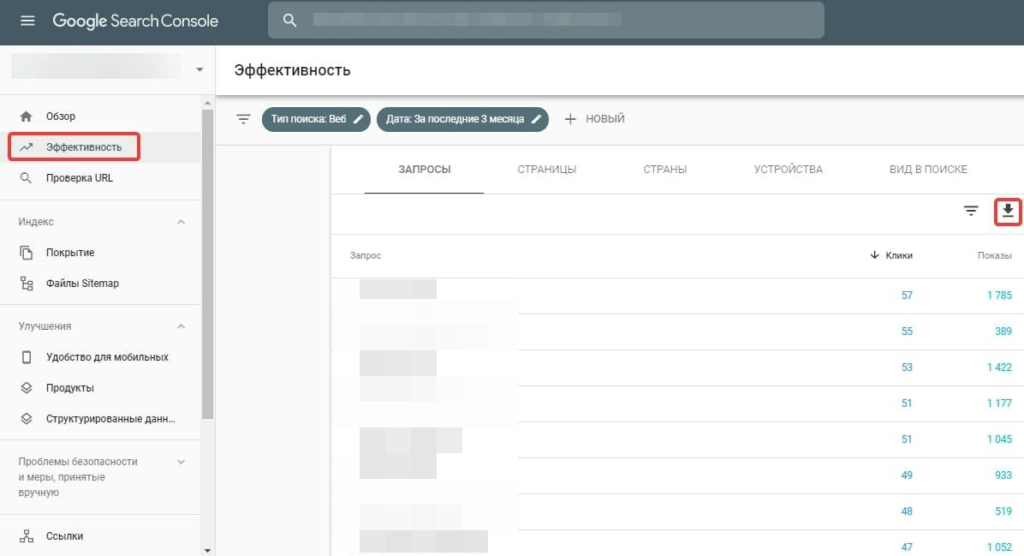Screen dimensions: 1024x556
Task: Switch to the СТРАНИЦЫ tab
Action: tap(546, 169)
